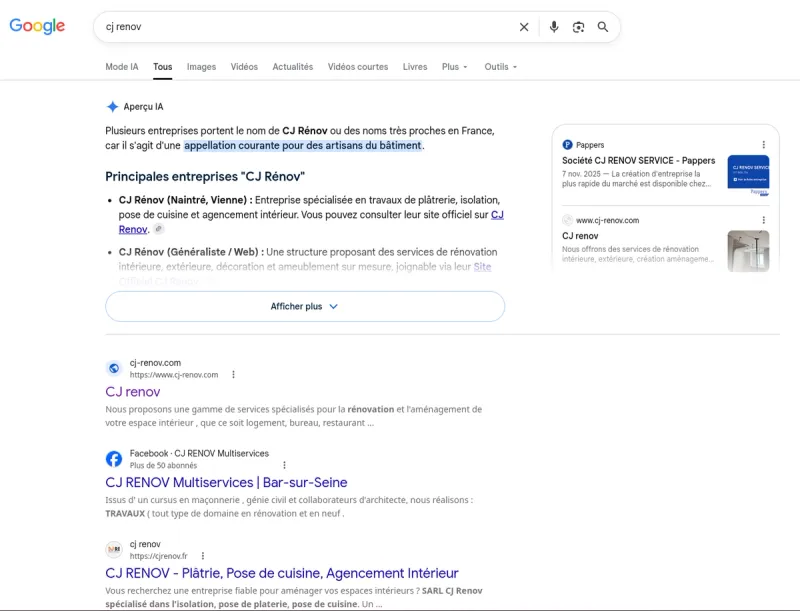Viewport: 800px width, 611px height.
Task: Expand AI overview with Afficher plus
Action: pyautogui.click(x=305, y=307)
